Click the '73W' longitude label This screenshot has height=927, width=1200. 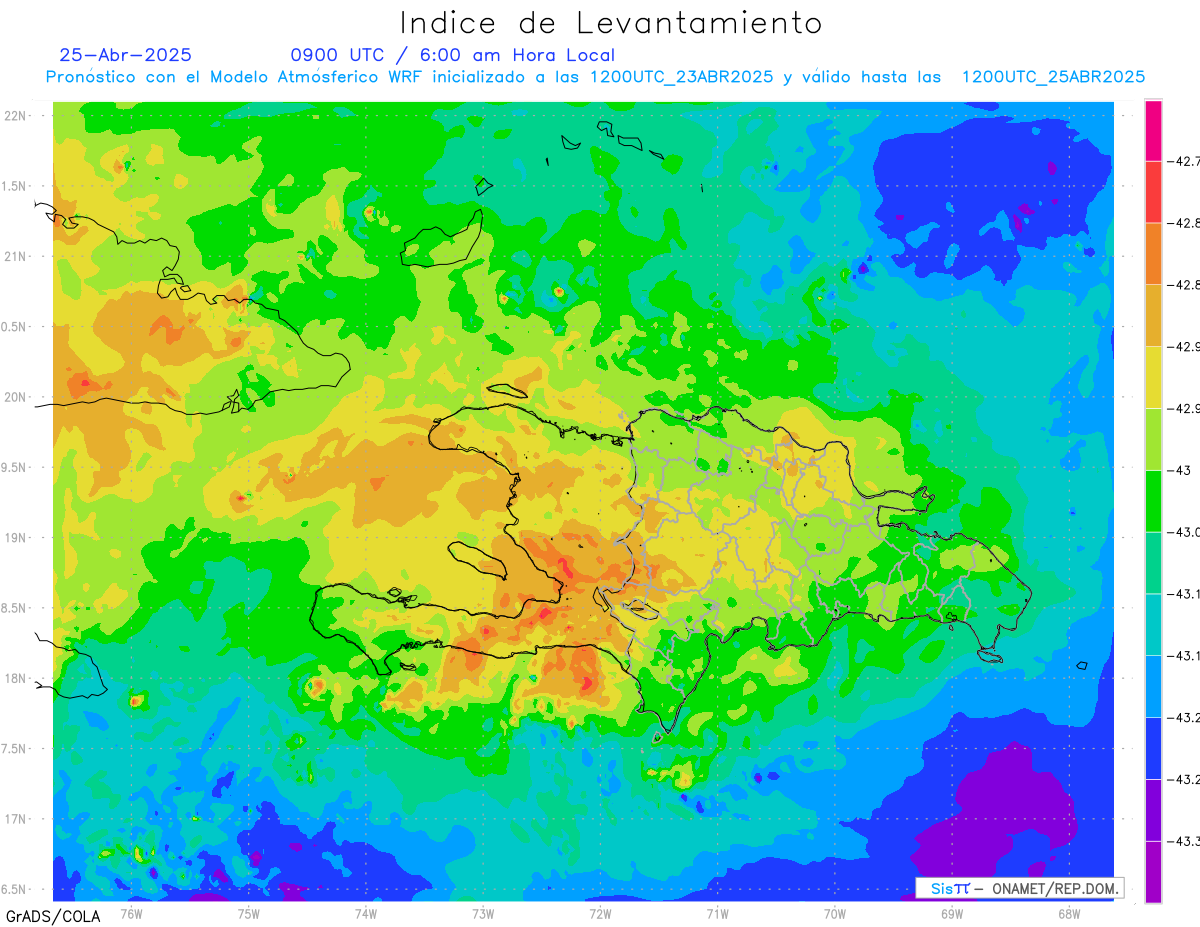click(483, 913)
